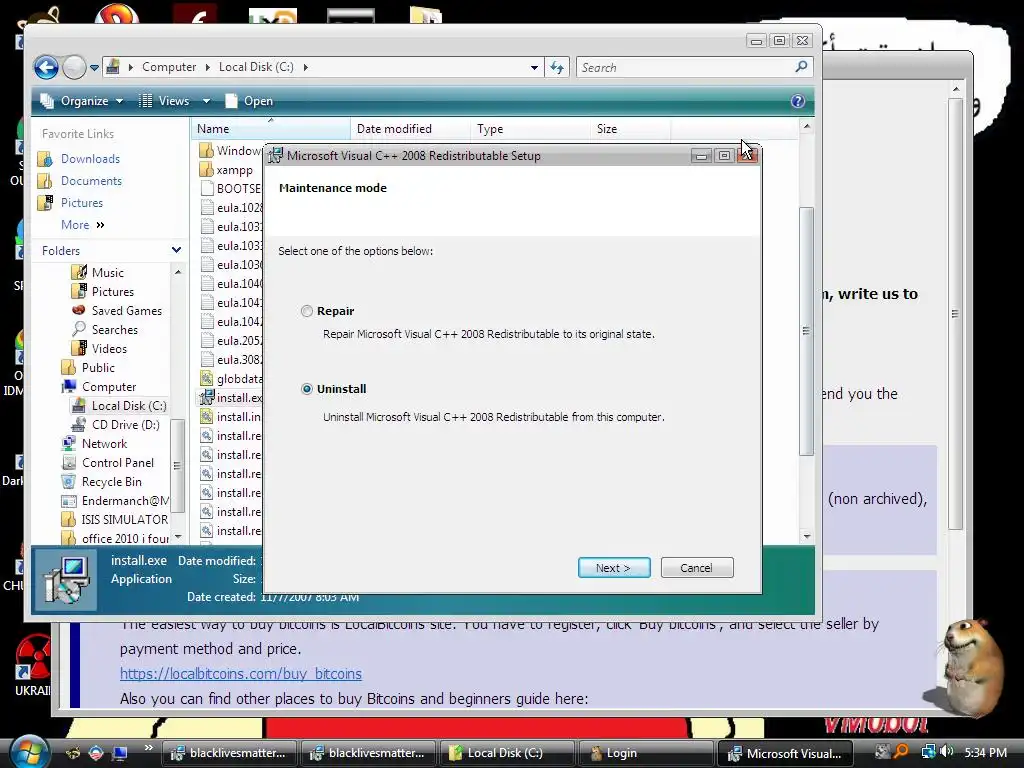This screenshot has width=1024, height=768.
Task: Click the Explorer Search field
Action: tap(686, 67)
